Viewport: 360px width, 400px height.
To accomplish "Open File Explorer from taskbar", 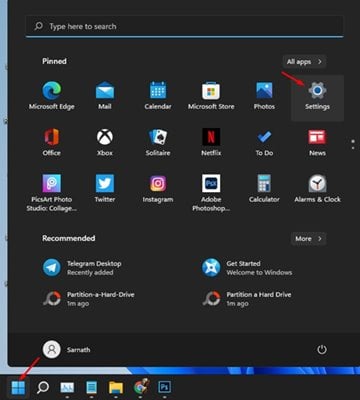I will 116,387.
